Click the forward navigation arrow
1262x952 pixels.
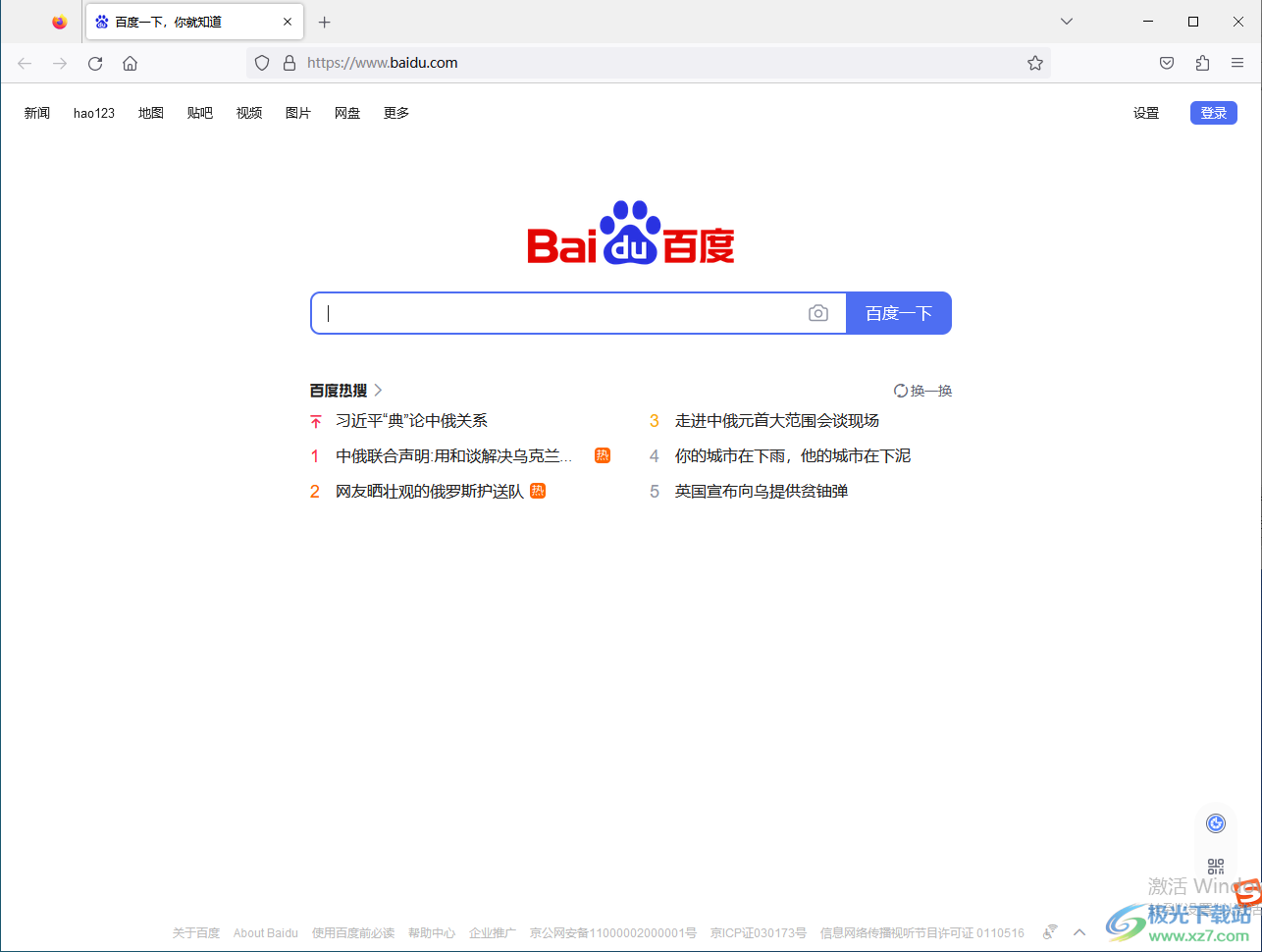pos(60,63)
